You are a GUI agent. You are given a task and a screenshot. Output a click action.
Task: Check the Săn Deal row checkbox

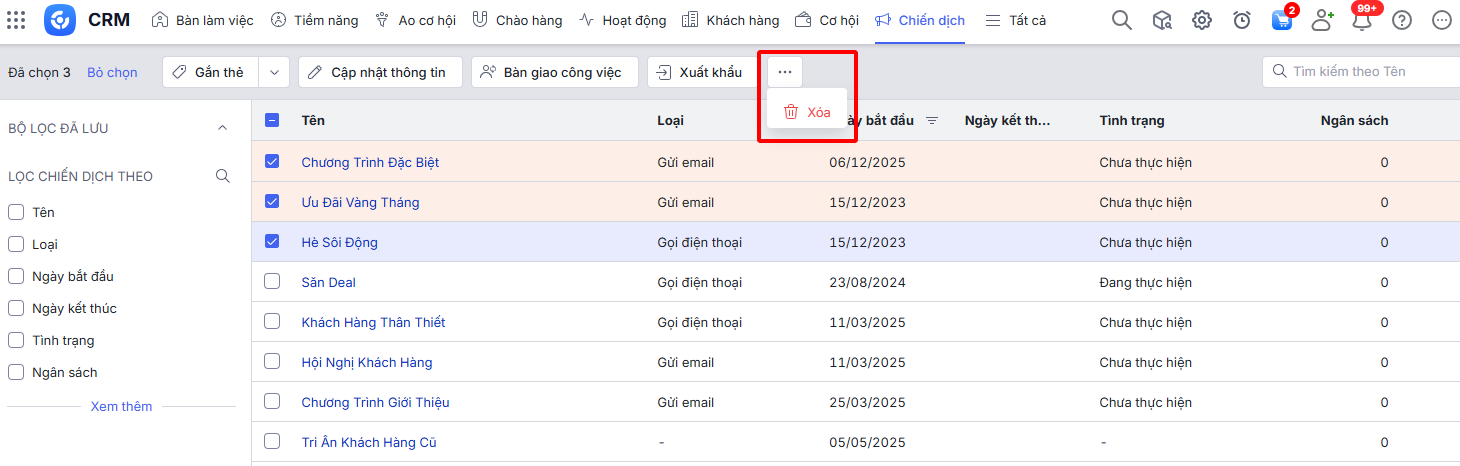(x=272, y=282)
